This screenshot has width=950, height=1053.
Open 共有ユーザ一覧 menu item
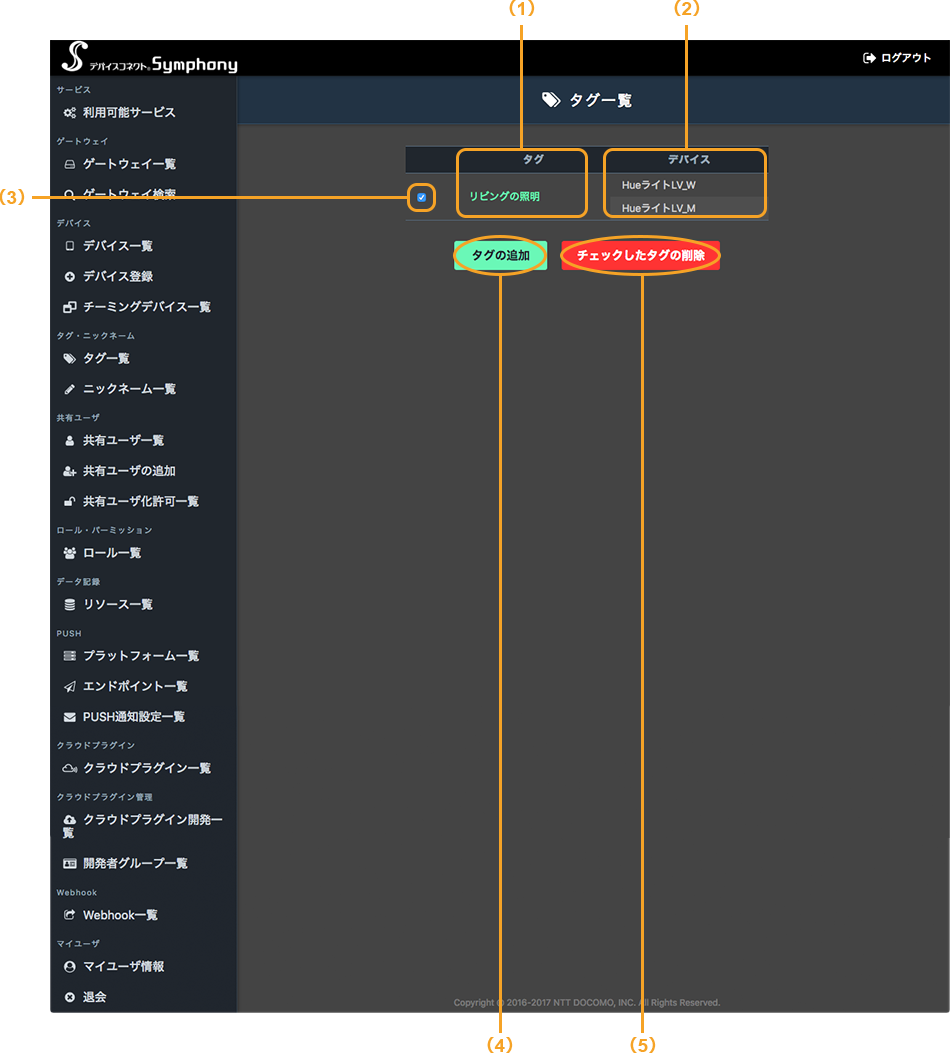pos(123,441)
